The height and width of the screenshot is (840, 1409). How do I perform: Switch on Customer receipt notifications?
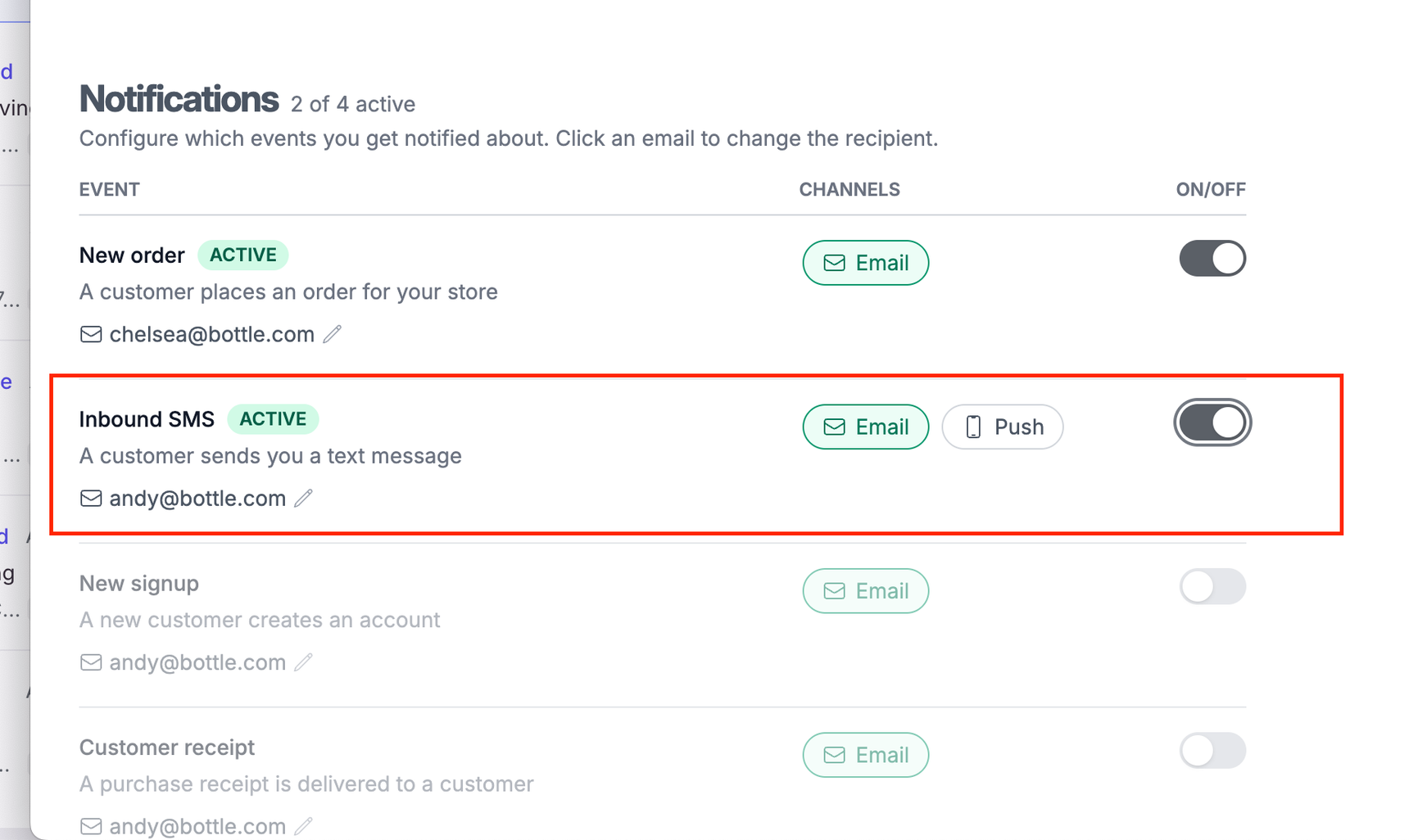click(1212, 750)
